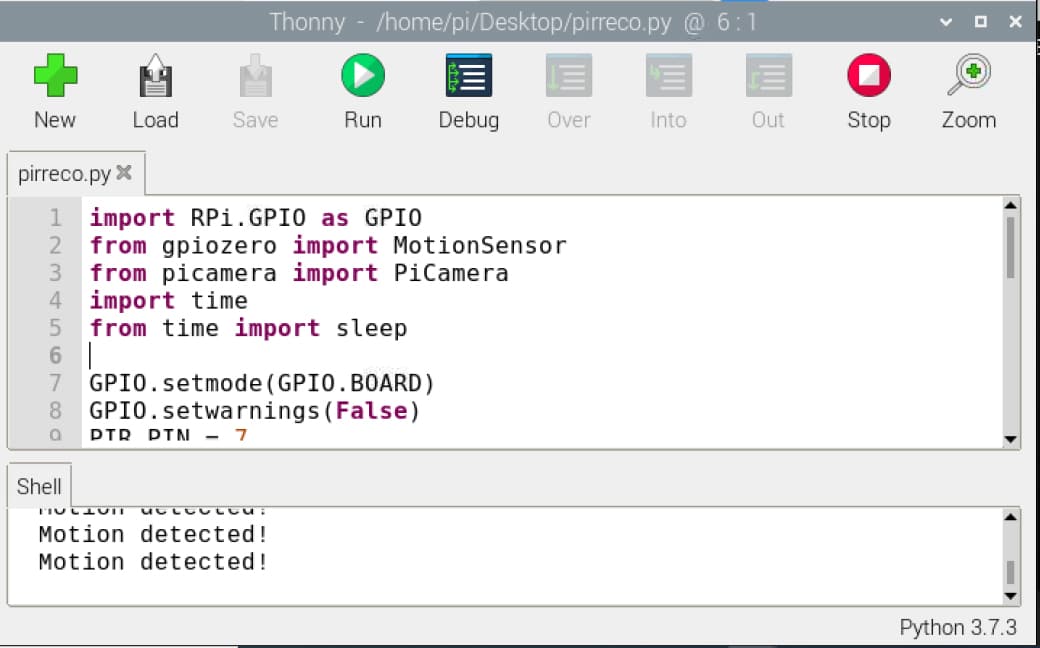Click the Zoom magnifier icon
The height and width of the screenshot is (648, 1040).
click(968, 76)
